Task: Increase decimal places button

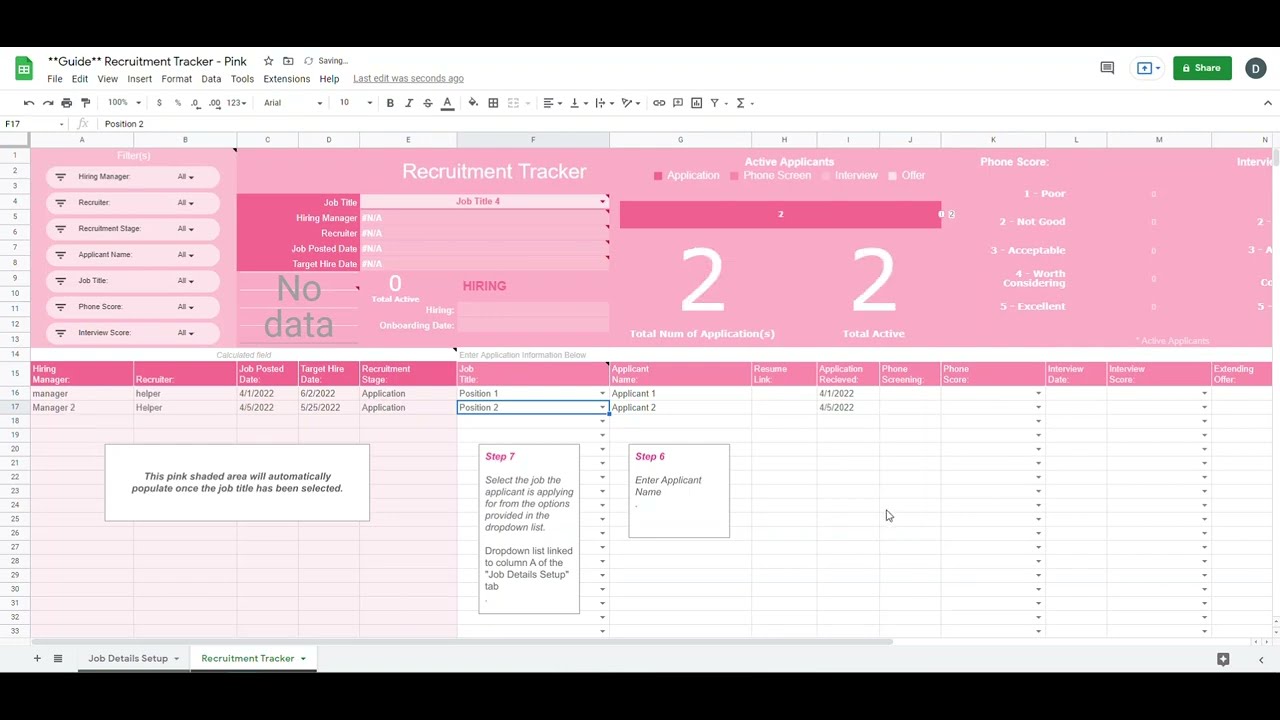Action: coord(215,103)
